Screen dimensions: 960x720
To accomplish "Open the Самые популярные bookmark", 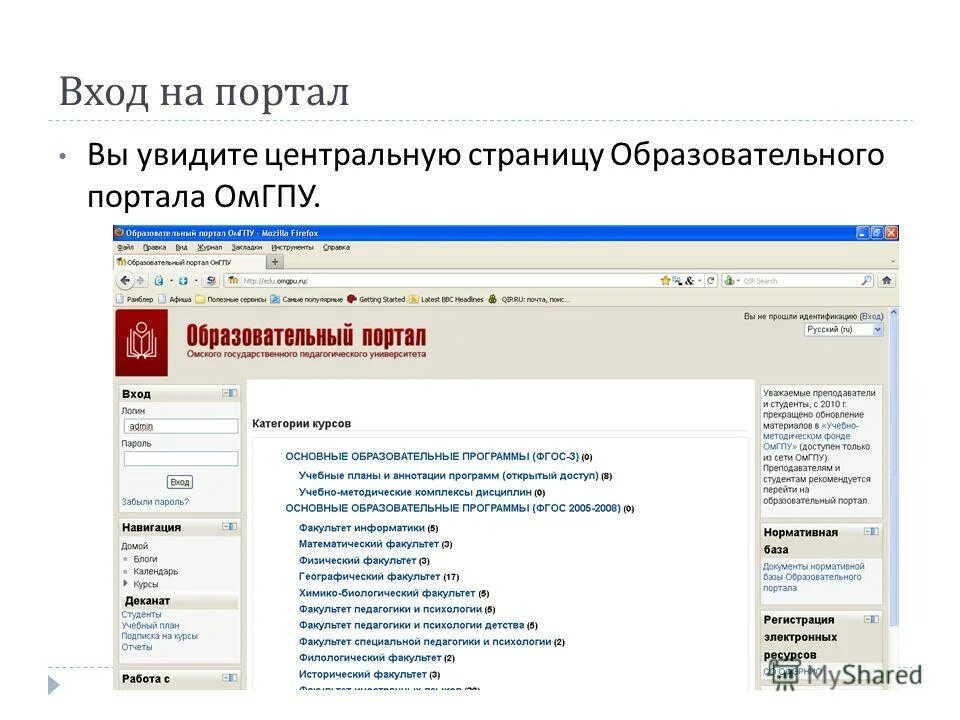I will (x=306, y=299).
